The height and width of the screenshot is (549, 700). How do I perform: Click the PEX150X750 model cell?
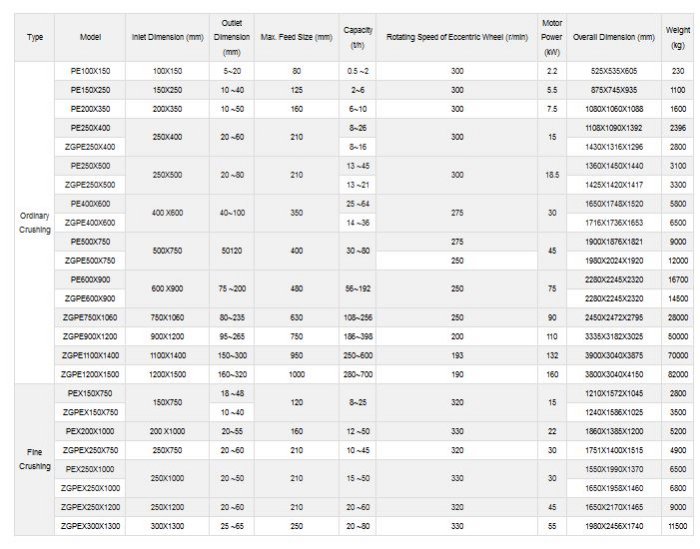pyautogui.click(x=91, y=393)
